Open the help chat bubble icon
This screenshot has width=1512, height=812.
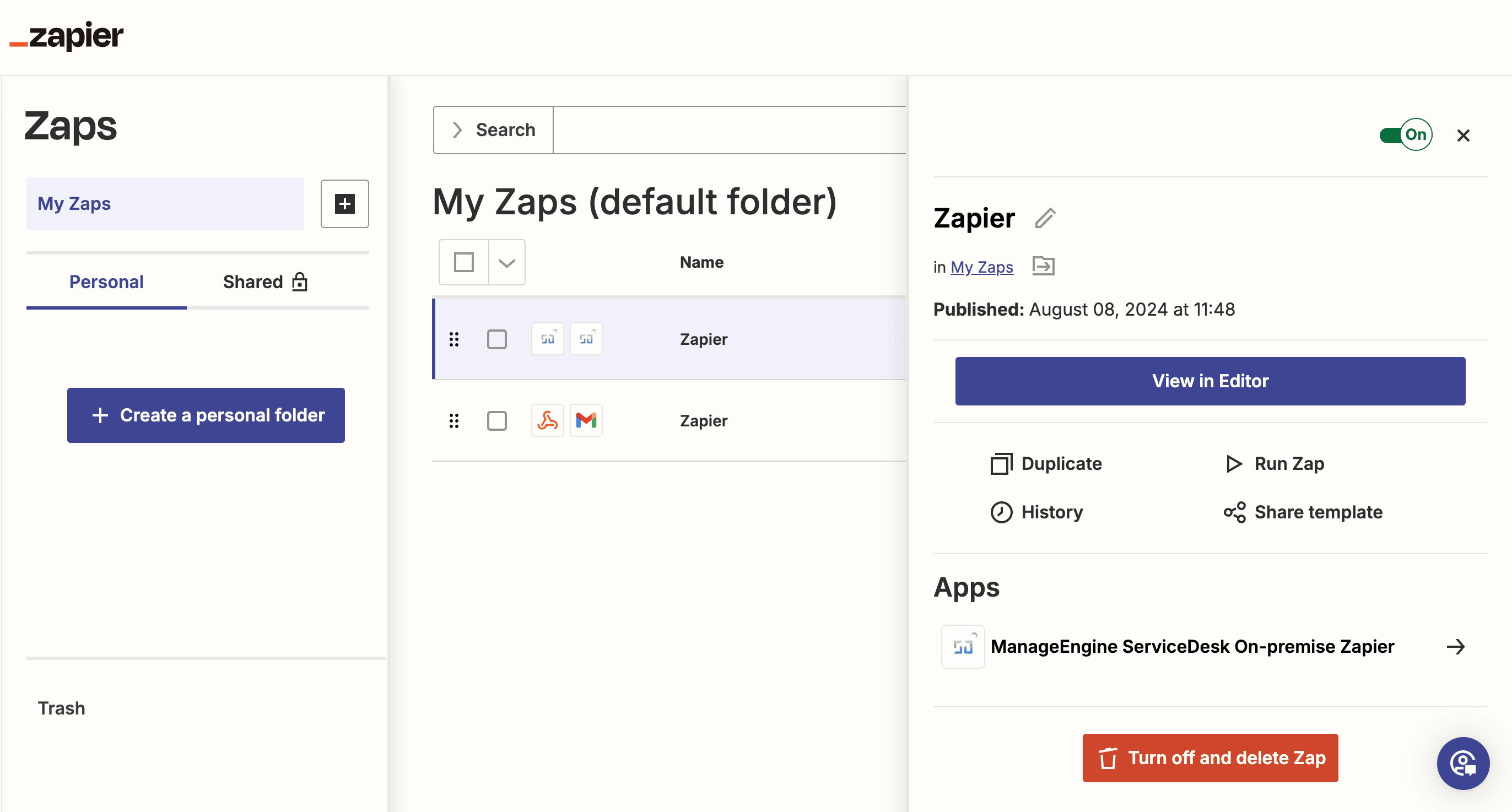pyautogui.click(x=1463, y=764)
